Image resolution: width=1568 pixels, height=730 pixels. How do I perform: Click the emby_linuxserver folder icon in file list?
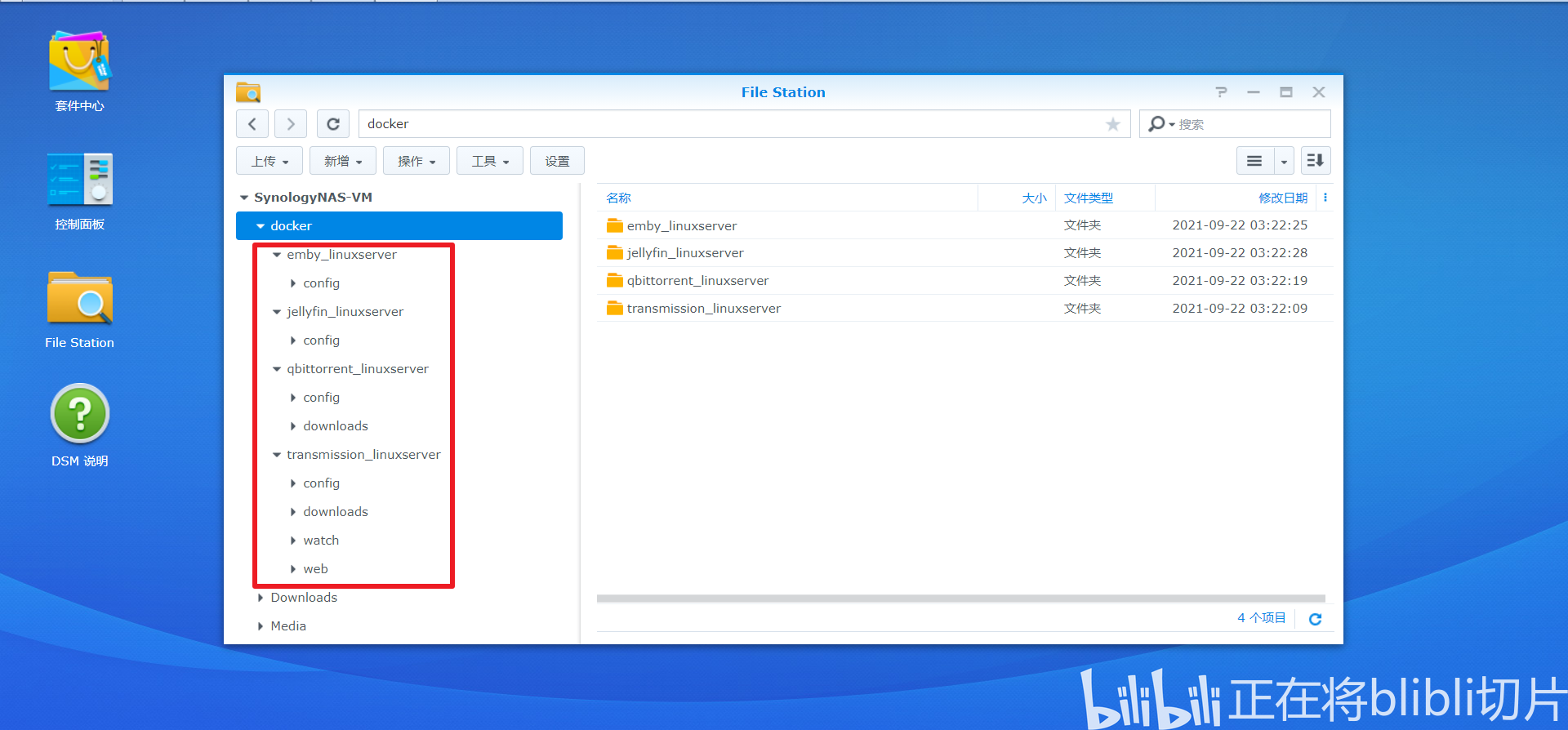(615, 225)
